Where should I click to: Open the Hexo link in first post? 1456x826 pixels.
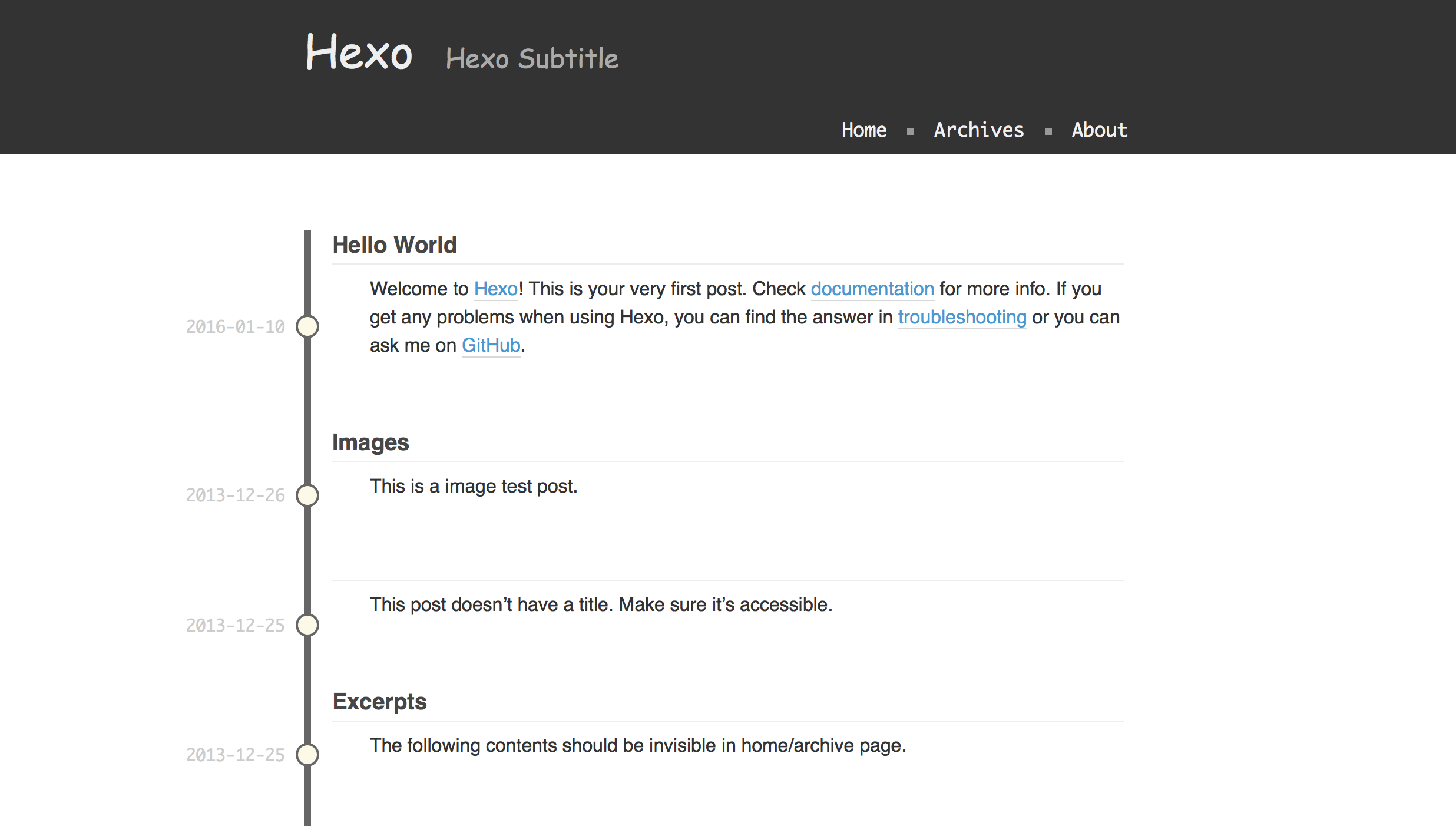[x=495, y=289]
